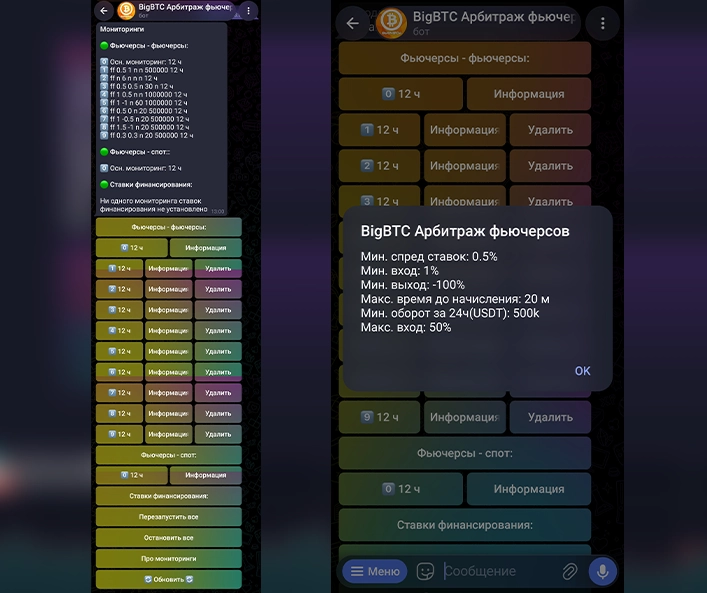Tap Удалить for monitoring 2 in the right phone

pyautogui.click(x=551, y=166)
